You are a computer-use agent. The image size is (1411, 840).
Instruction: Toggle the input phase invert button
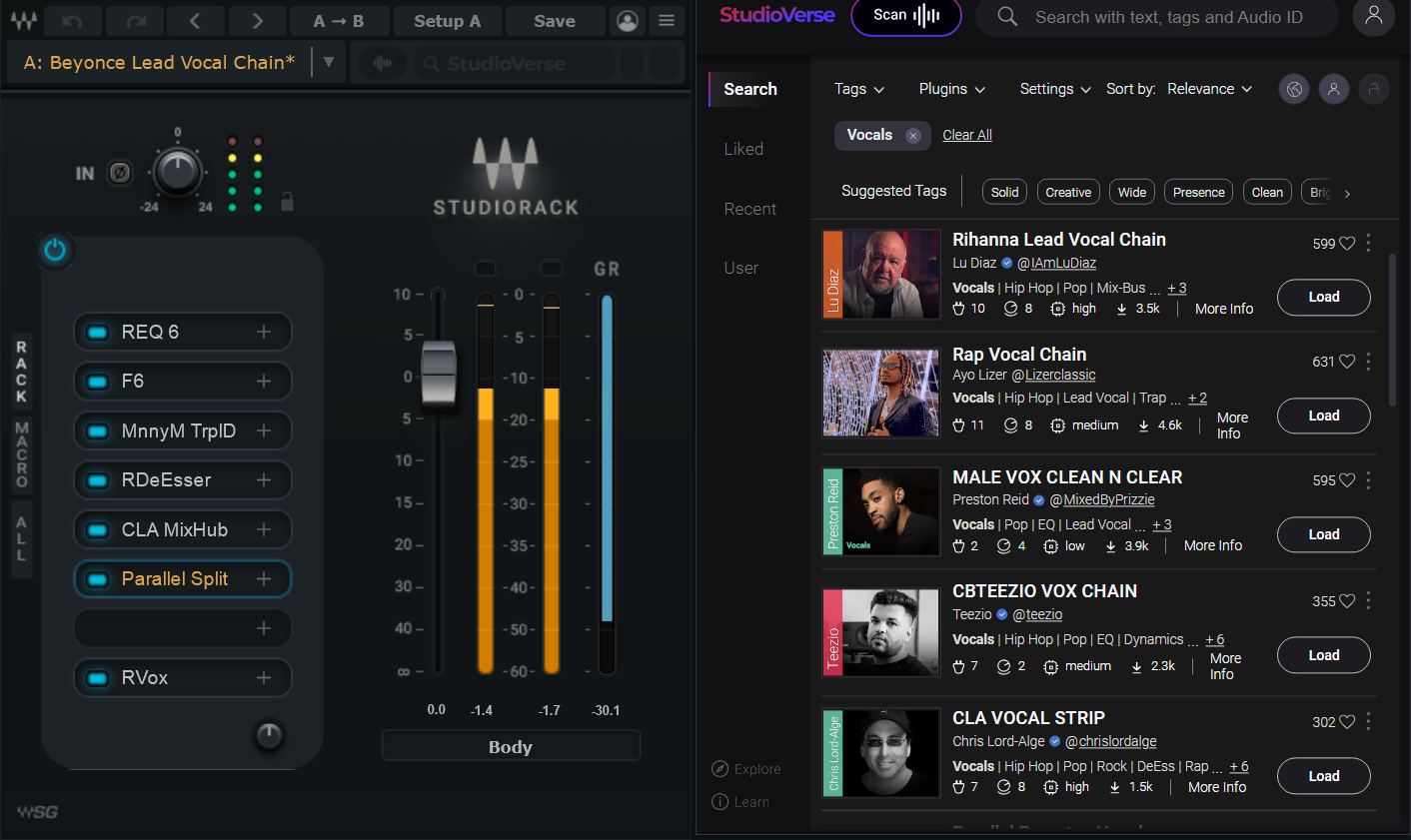click(x=120, y=173)
